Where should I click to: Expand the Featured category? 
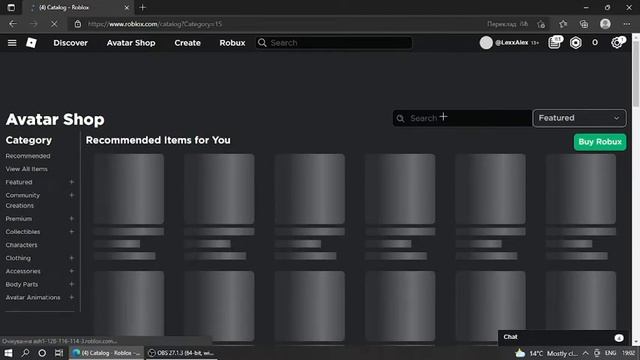tap(71, 182)
